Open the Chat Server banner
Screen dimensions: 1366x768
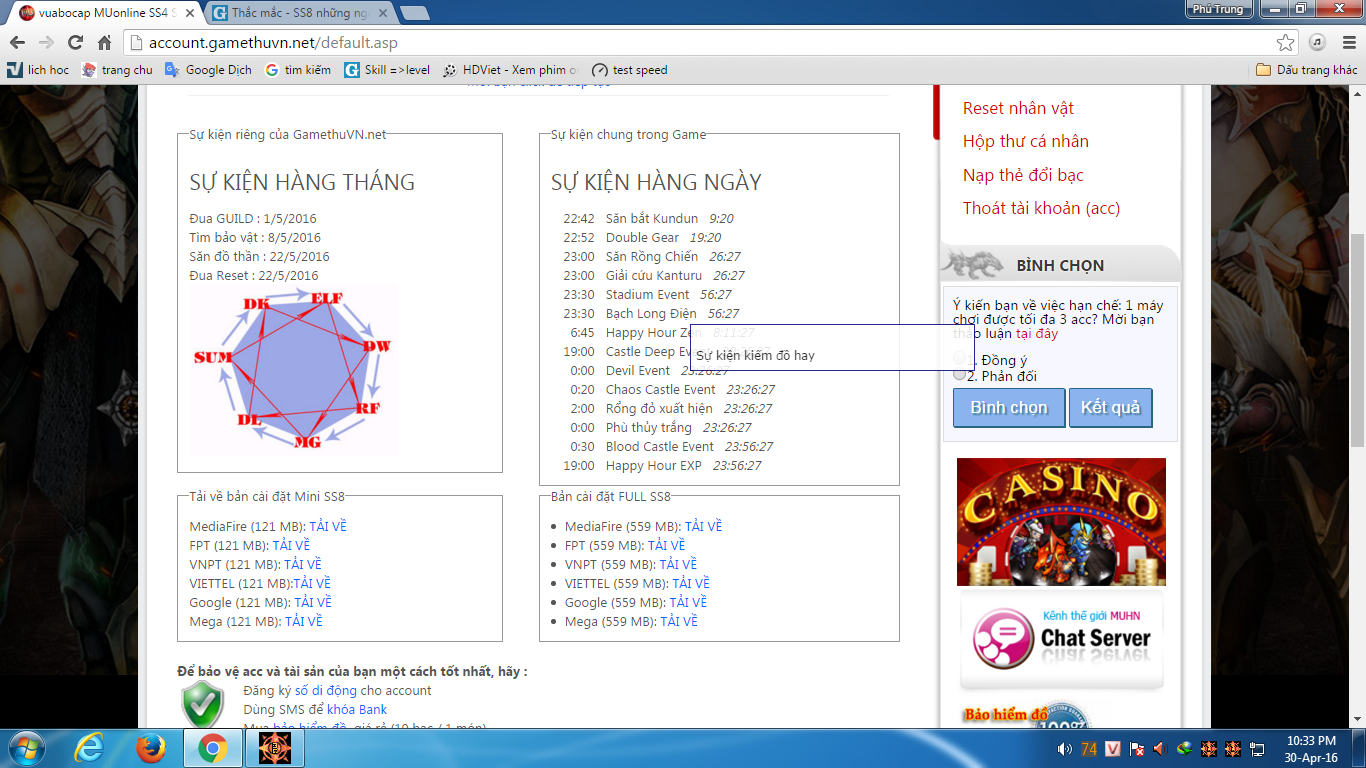pyautogui.click(x=1061, y=640)
